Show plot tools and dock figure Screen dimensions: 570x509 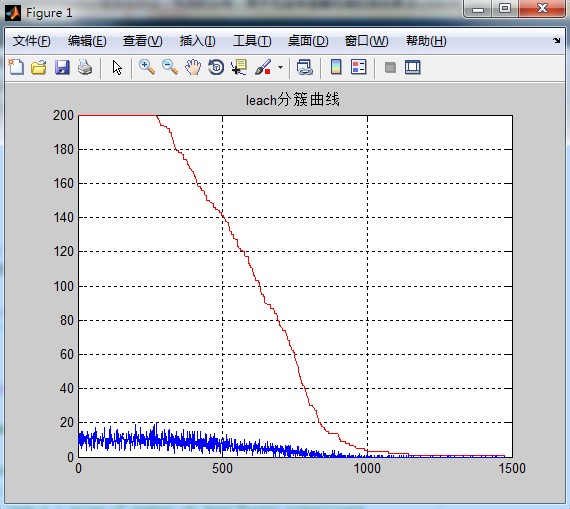413,68
